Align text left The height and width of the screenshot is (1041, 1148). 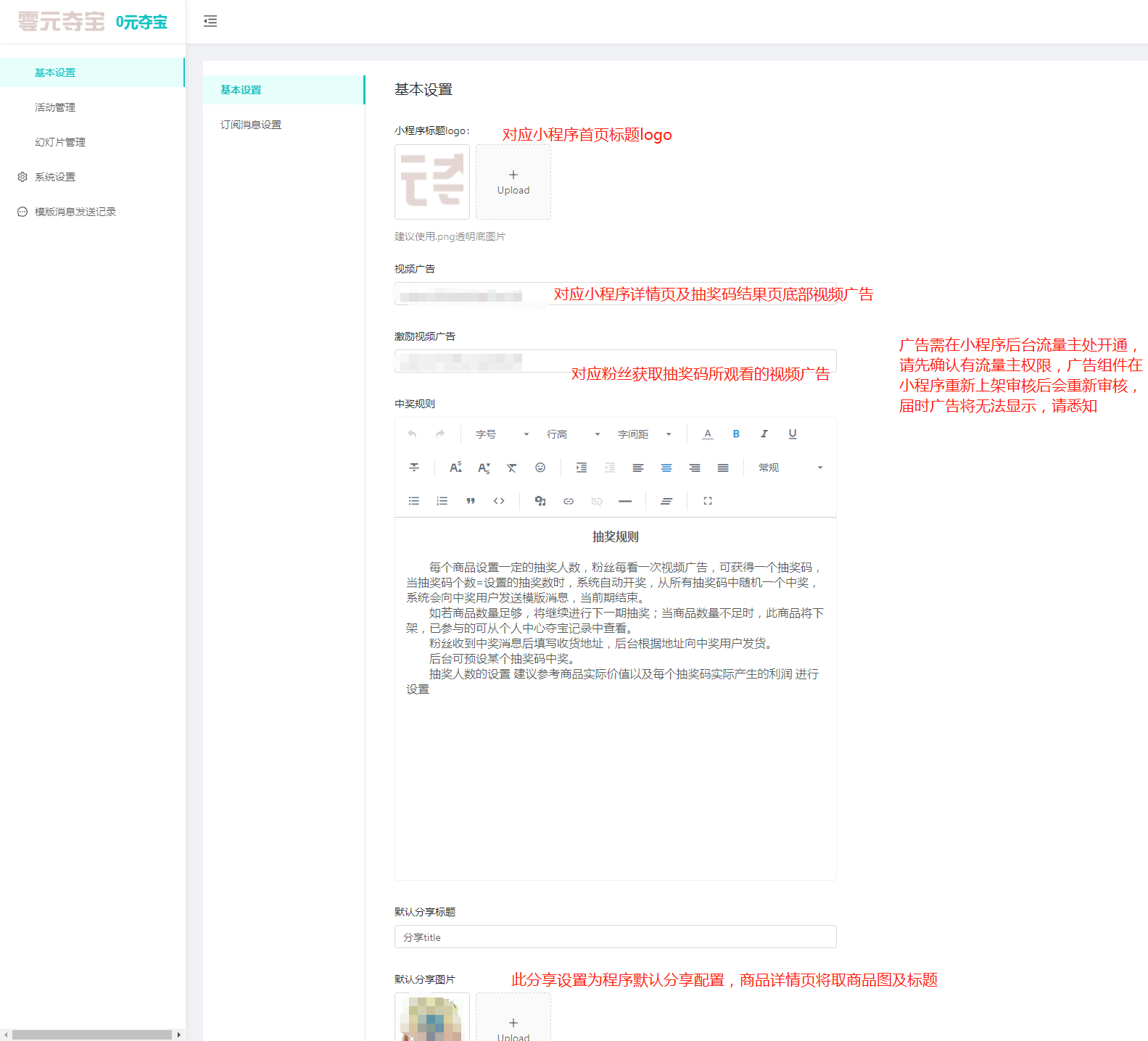click(638, 468)
